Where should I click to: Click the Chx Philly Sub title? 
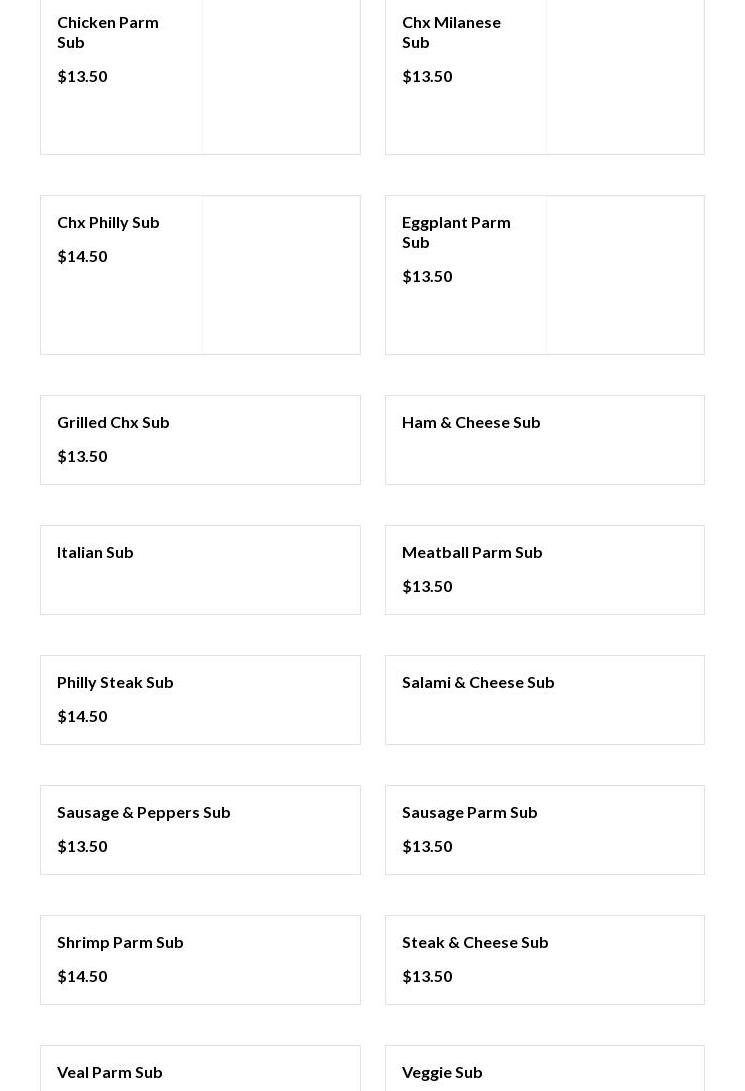(x=108, y=222)
